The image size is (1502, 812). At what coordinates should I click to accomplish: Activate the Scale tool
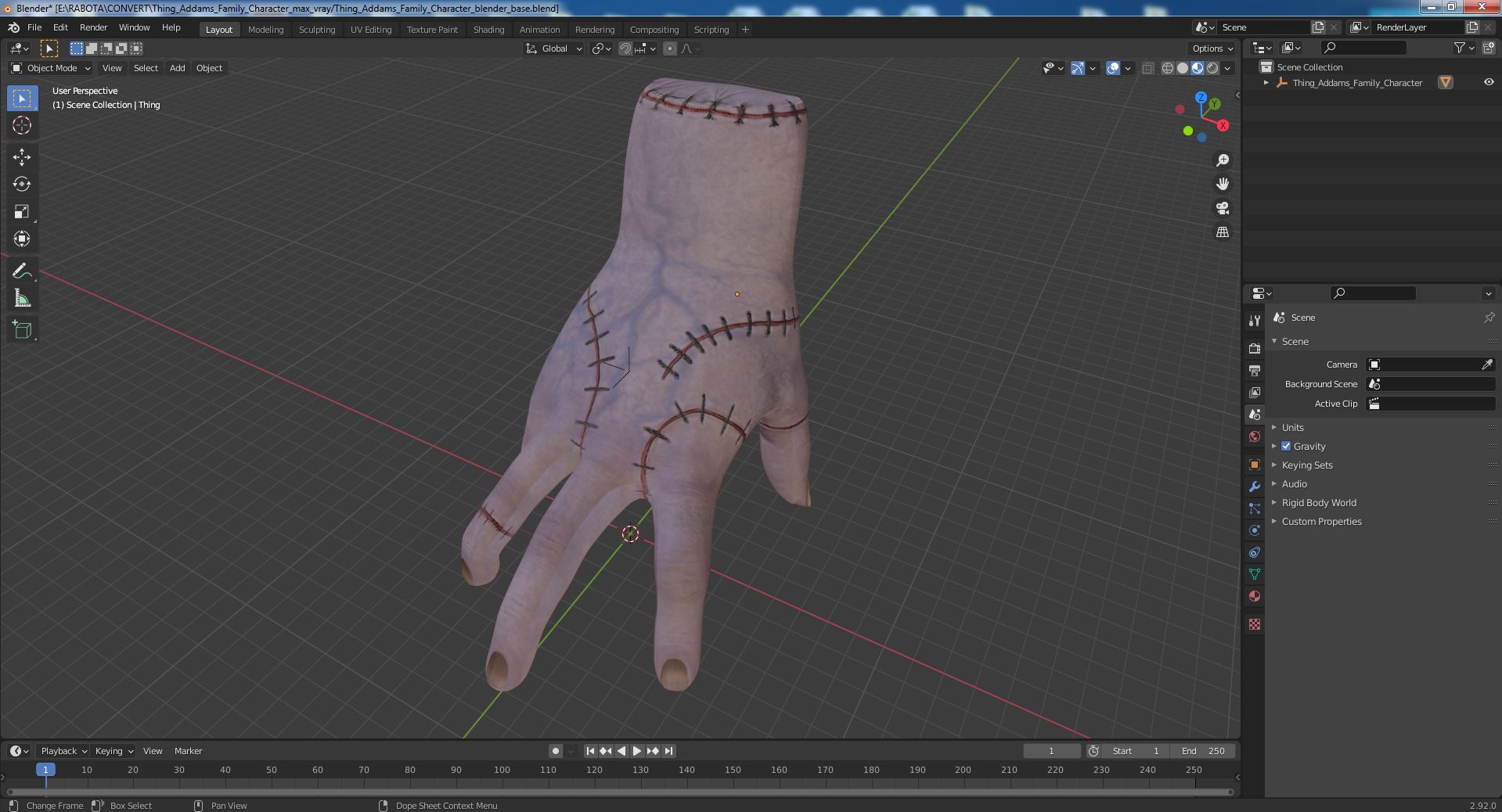22,211
